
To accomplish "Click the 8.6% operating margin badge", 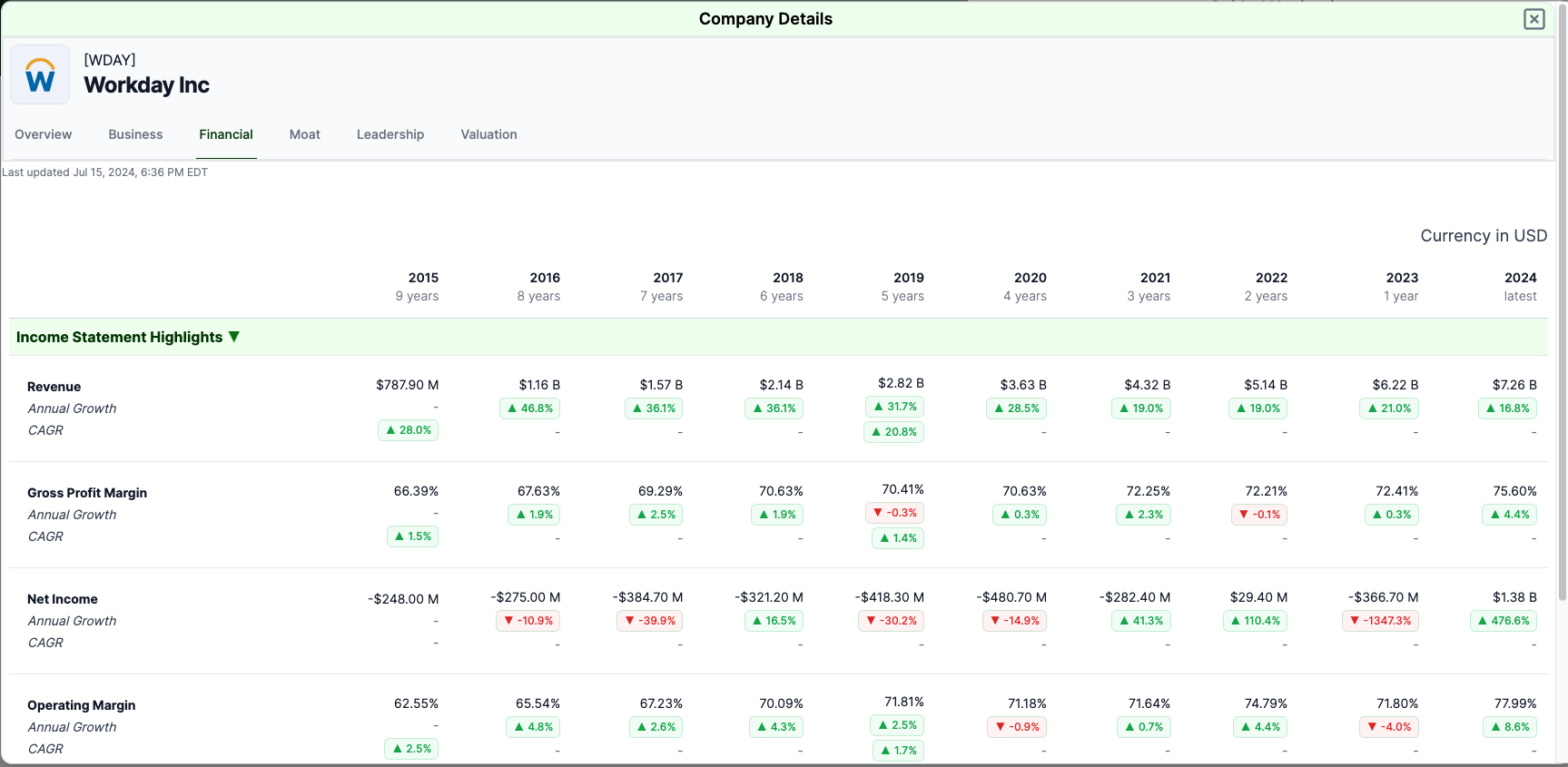I will tap(1510, 727).
